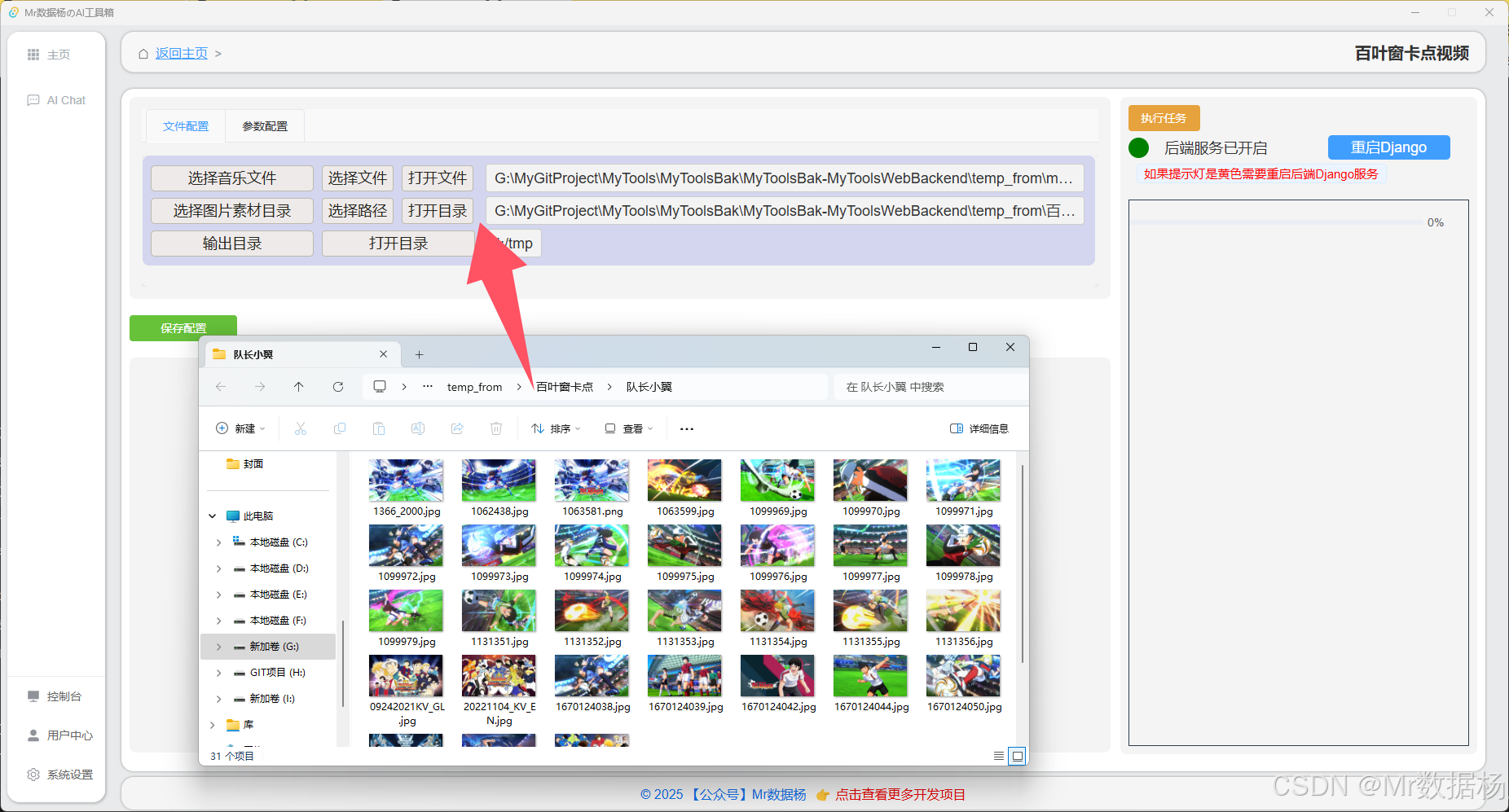Click the 队长小翼 breadcrumb segment
Screen dimensions: 1509x812
649,387
